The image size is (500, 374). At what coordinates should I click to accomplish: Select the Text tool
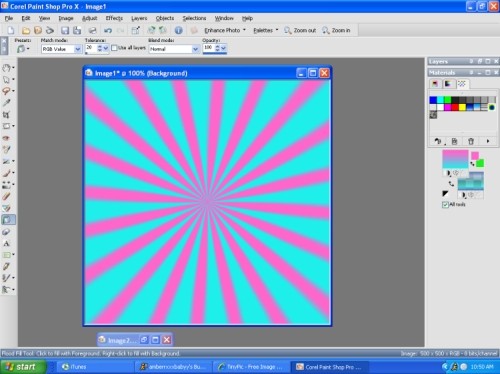pyautogui.click(x=6, y=243)
